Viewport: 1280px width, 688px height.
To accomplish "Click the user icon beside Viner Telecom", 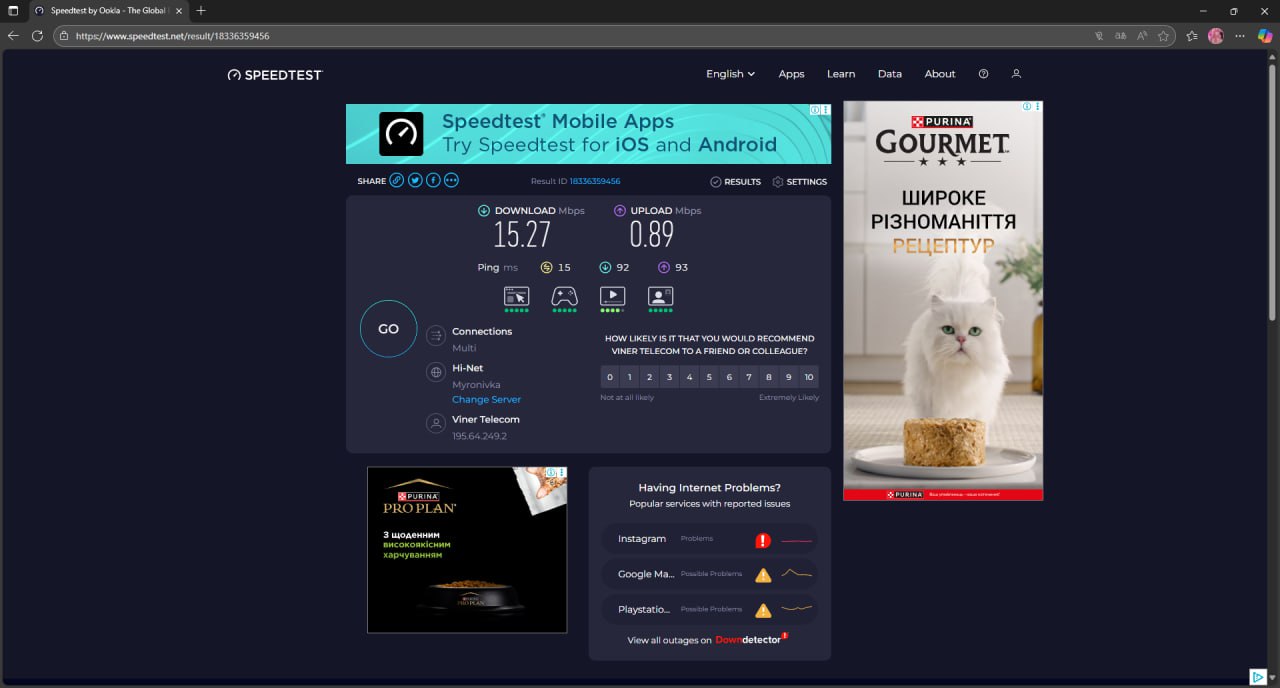I will coord(436,423).
